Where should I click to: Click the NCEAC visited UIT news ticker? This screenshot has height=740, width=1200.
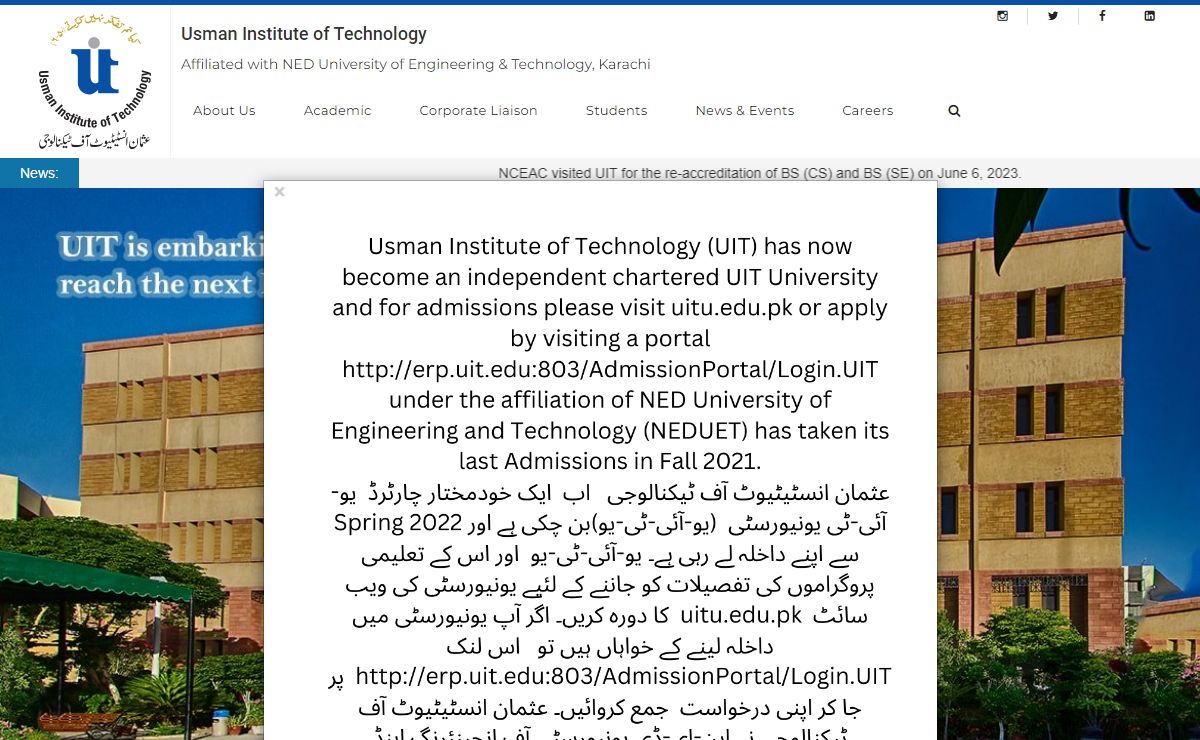click(759, 173)
